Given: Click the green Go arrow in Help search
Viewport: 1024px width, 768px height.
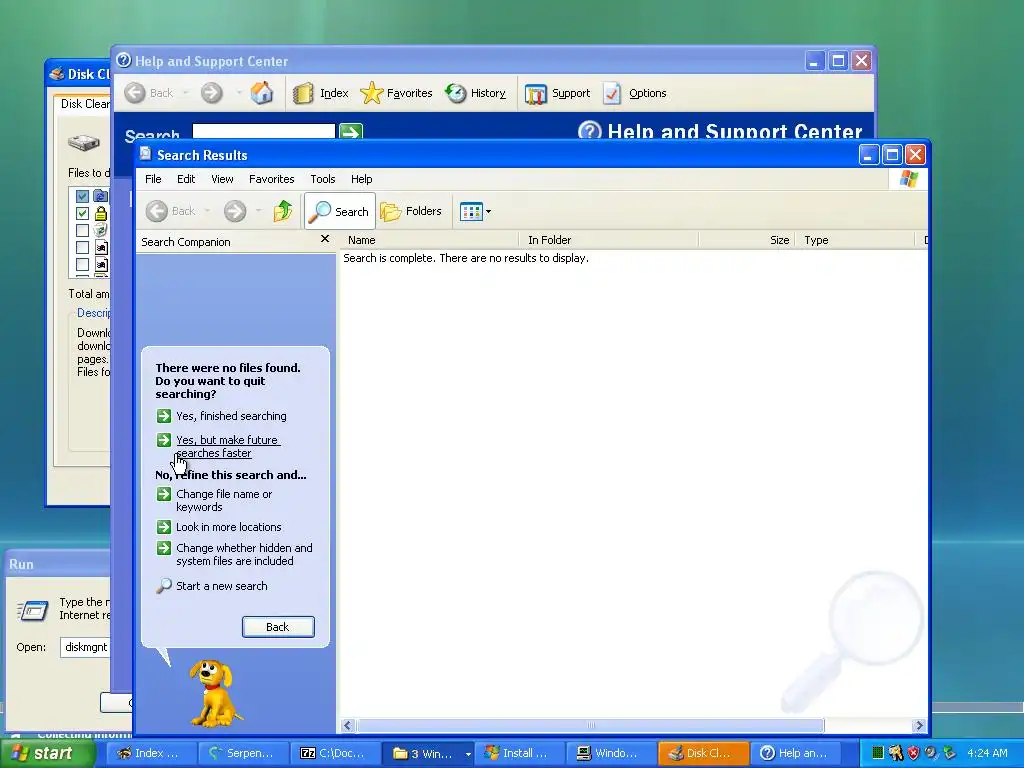Looking at the screenshot, I should coord(351,131).
